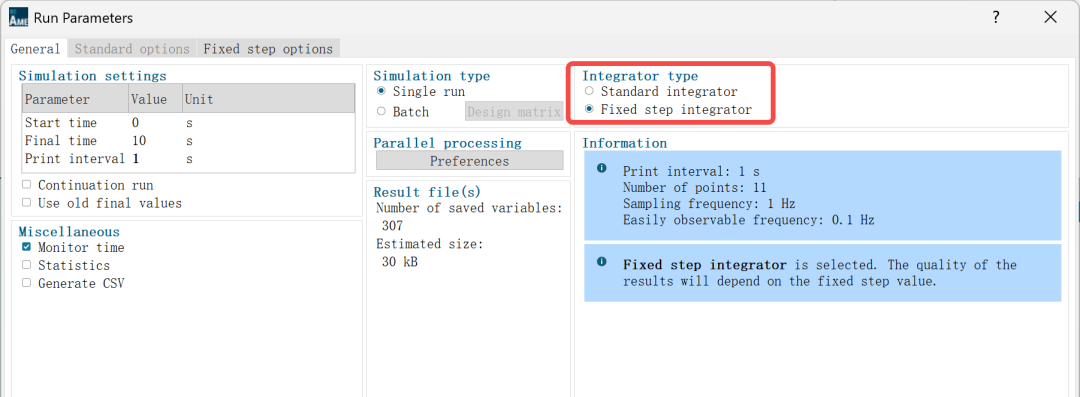
Task: Click the estimated size 30 kB
Action: (399, 262)
